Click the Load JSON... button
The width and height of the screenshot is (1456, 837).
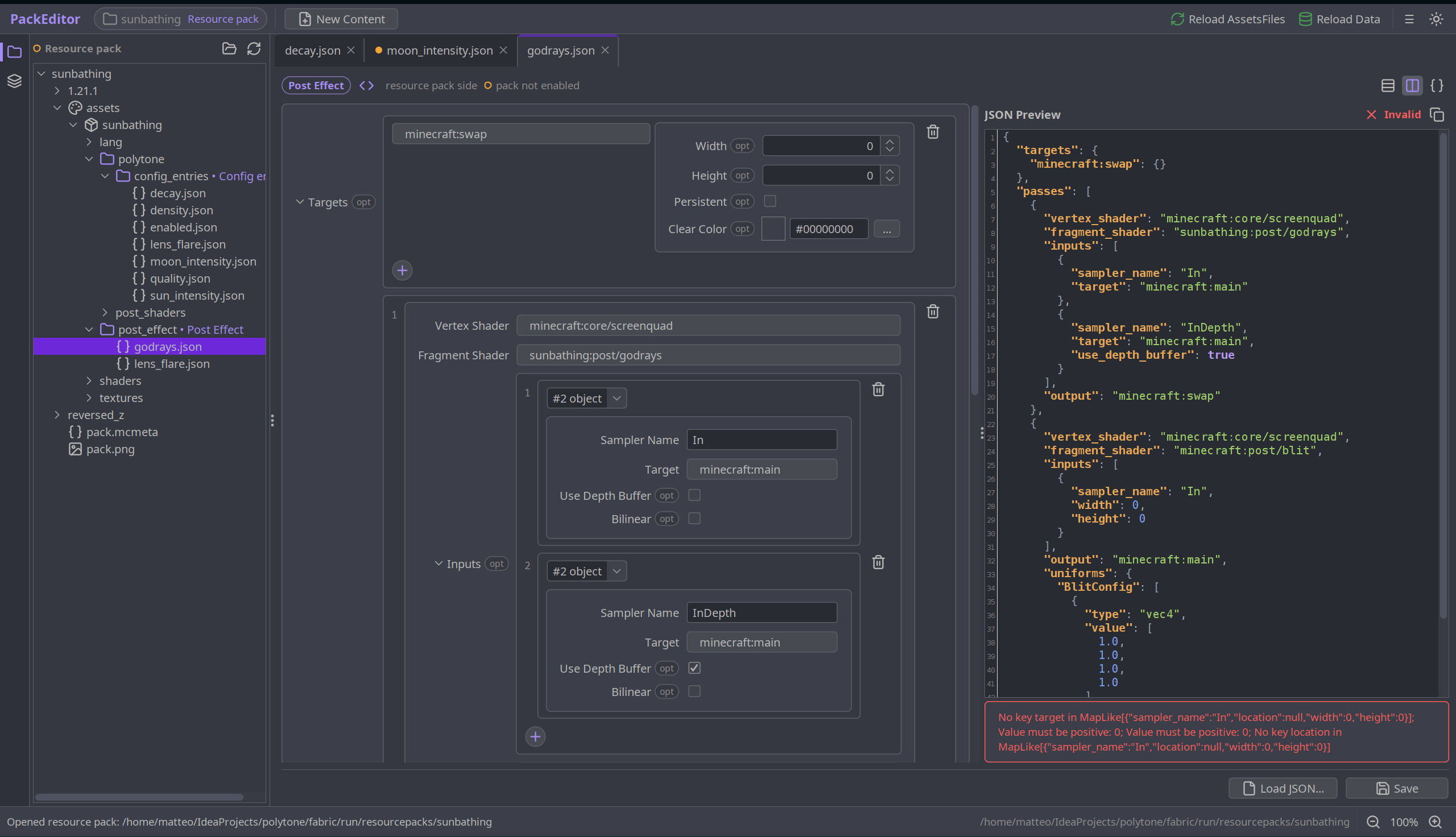1283,788
